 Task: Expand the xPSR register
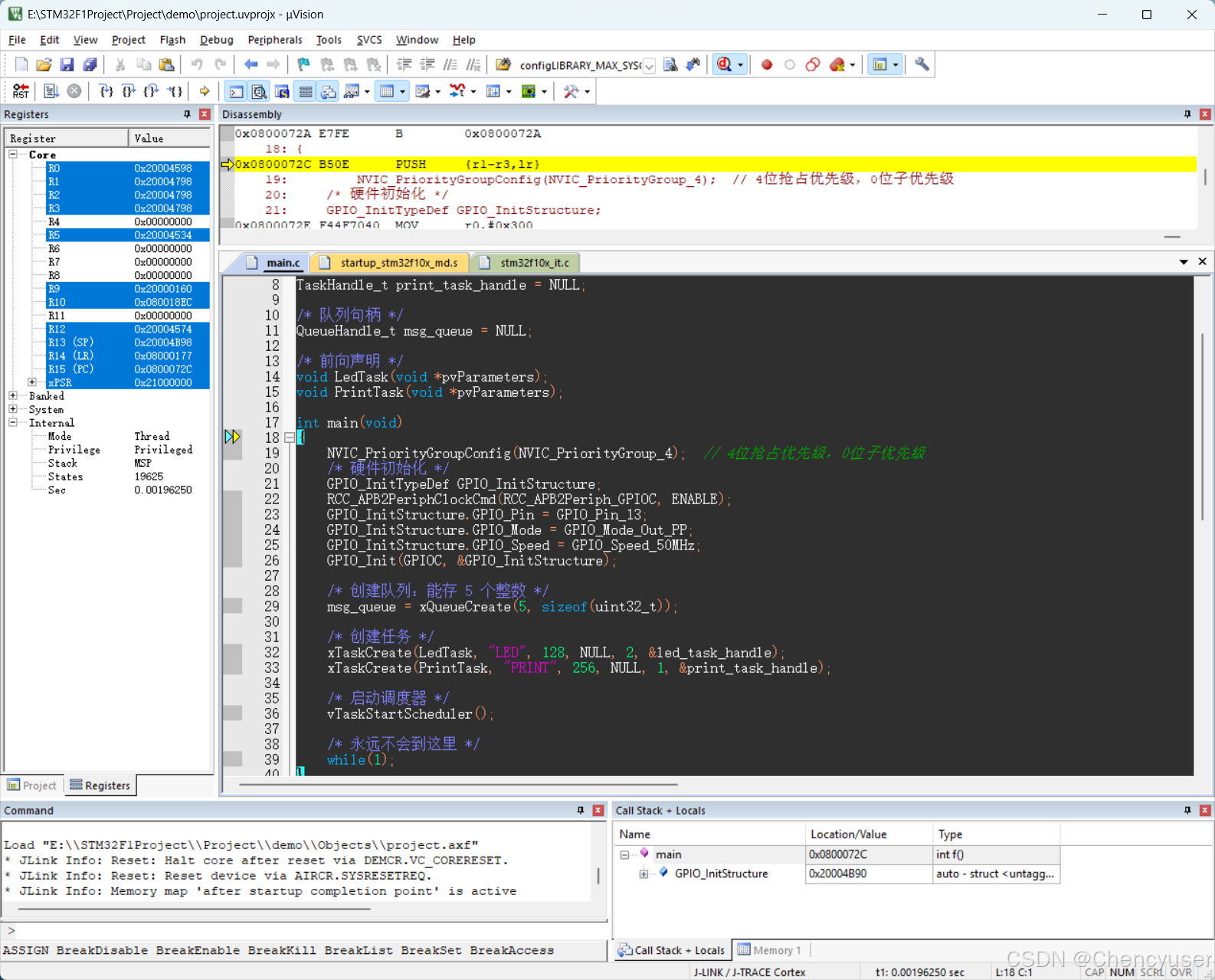coord(32,382)
